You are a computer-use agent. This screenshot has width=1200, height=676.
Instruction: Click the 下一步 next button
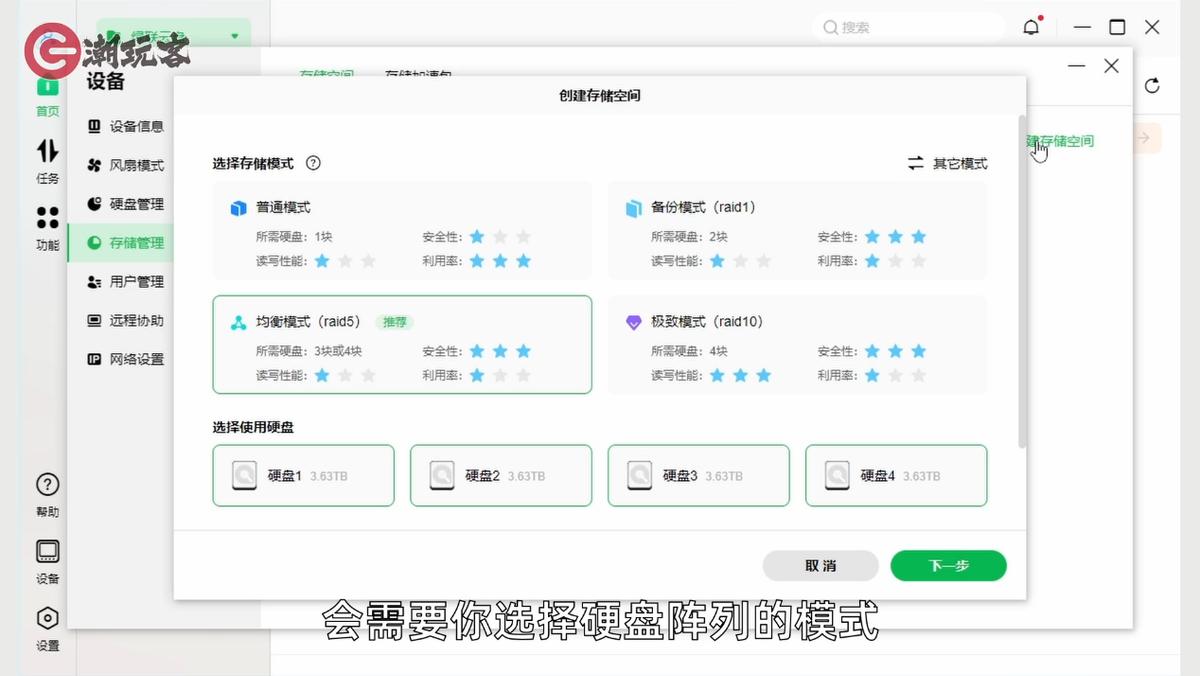[947, 565]
